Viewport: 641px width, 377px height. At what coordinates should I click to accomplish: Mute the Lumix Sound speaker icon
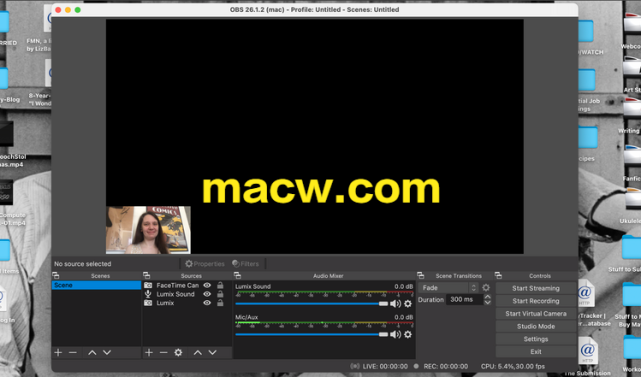click(395, 304)
